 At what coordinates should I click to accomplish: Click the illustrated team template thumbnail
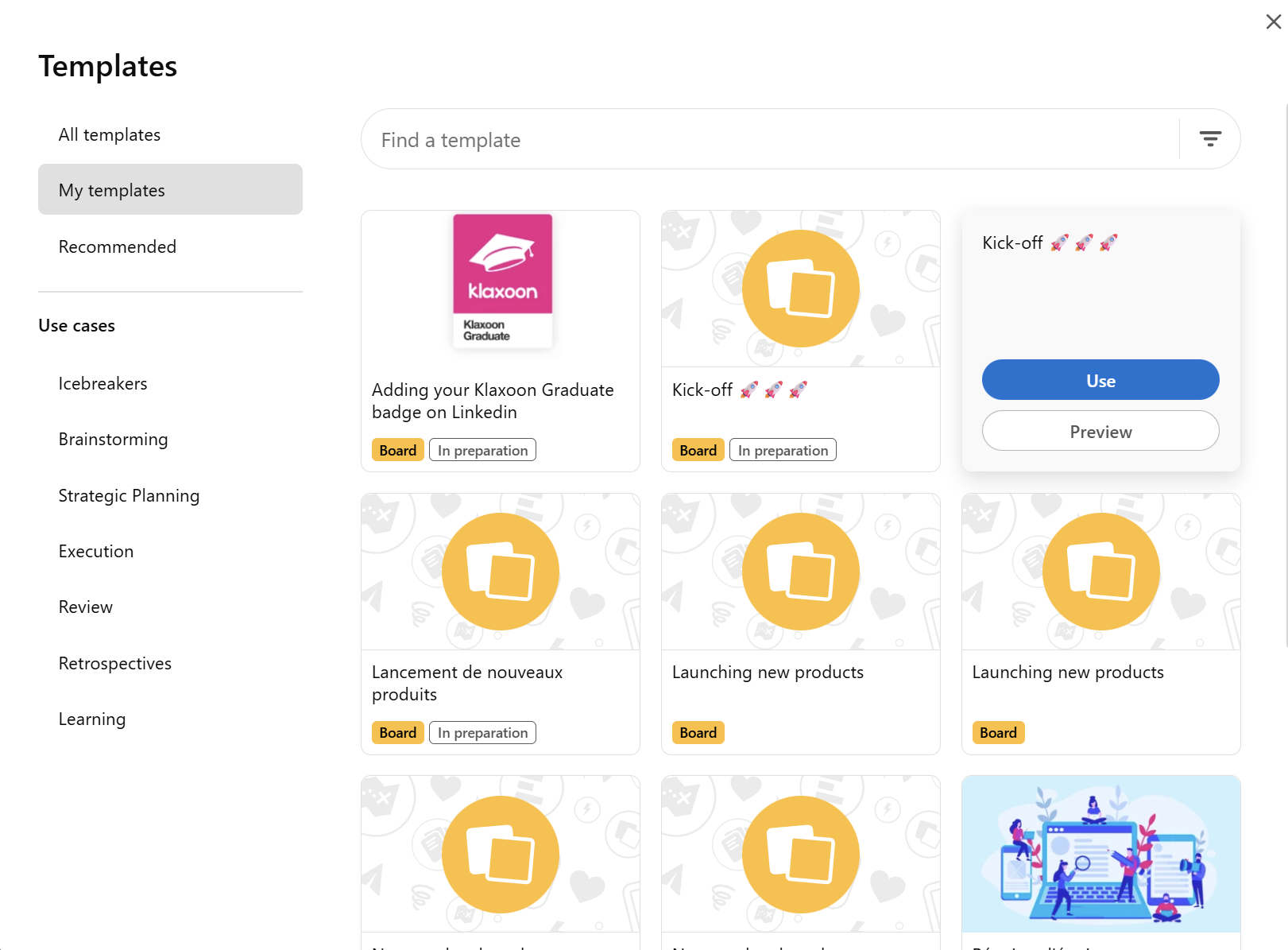tap(1100, 854)
